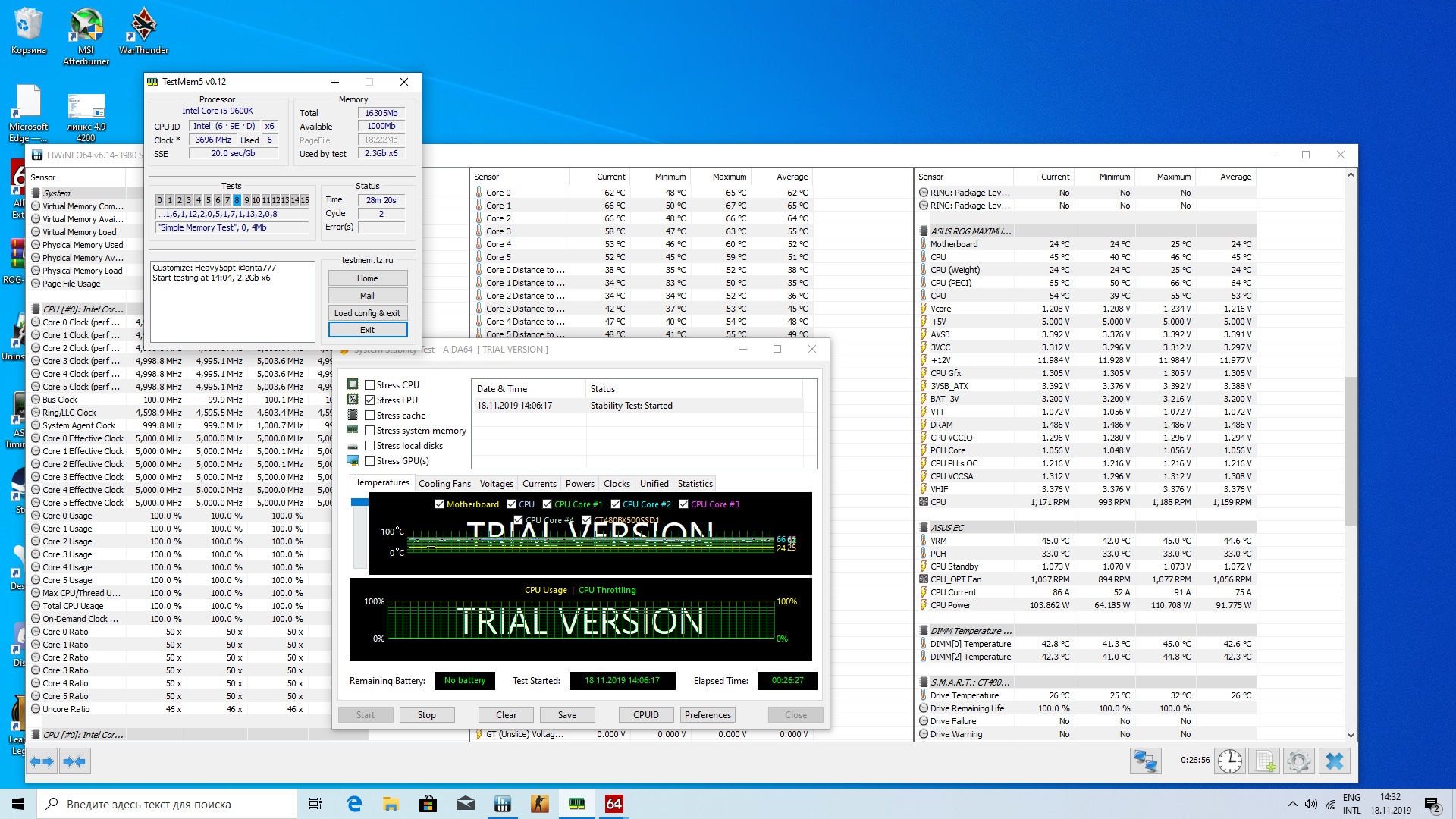Enable the Stress CPU checkbox
1456x819 pixels.
[370, 385]
